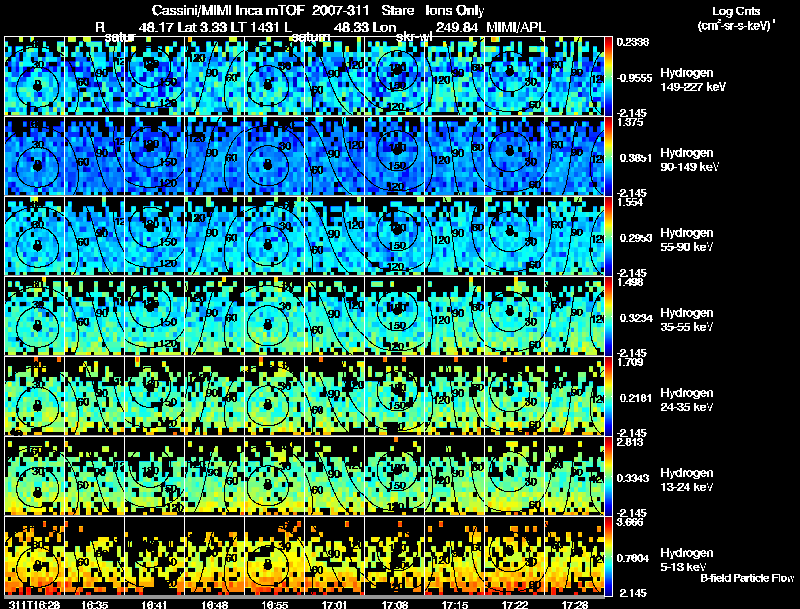Image resolution: width=800 pixels, height=609 pixels.
Task: Click the Cassini/MIMI Inca mTOF title text
Action: pyautogui.click(x=228, y=10)
